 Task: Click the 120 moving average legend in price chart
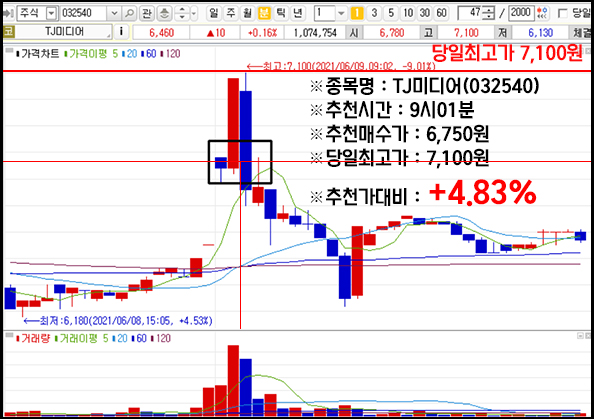tap(170, 54)
